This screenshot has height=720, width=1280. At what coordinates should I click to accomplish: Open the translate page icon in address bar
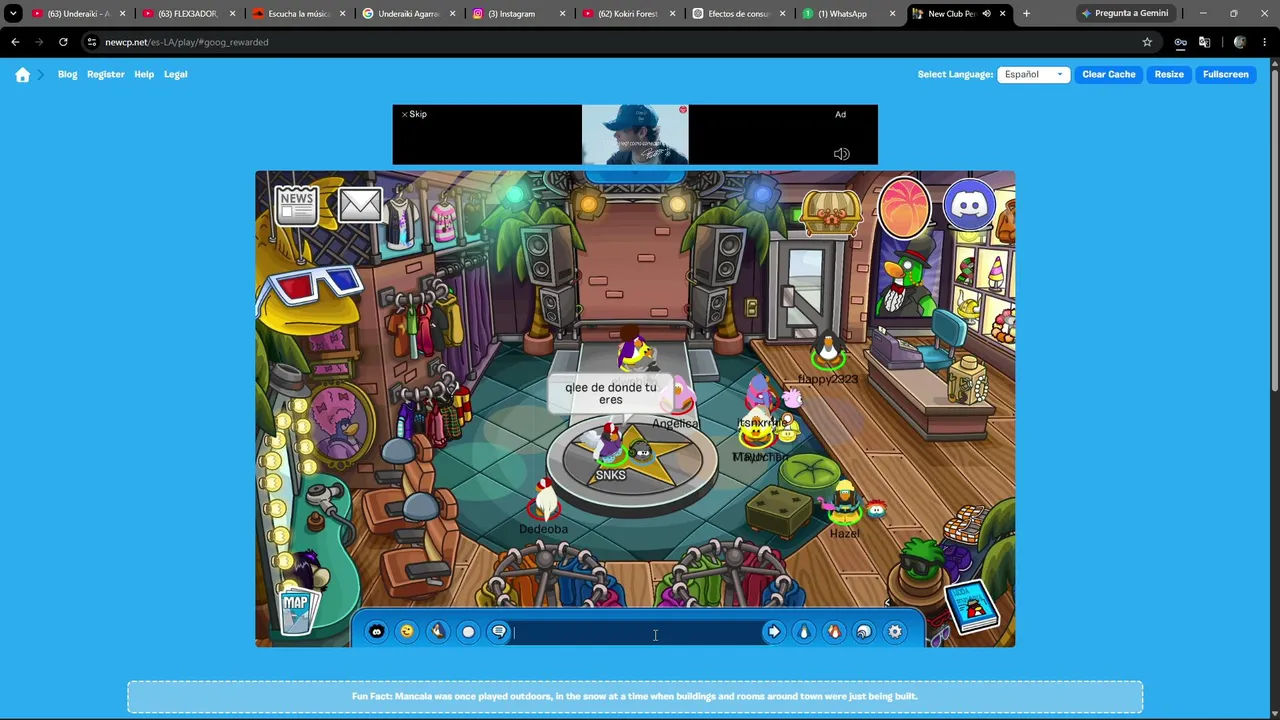[x=1204, y=42]
